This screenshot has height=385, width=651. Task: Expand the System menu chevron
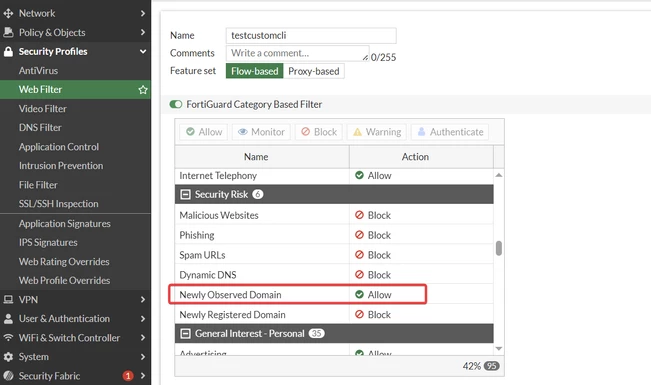tap(143, 357)
